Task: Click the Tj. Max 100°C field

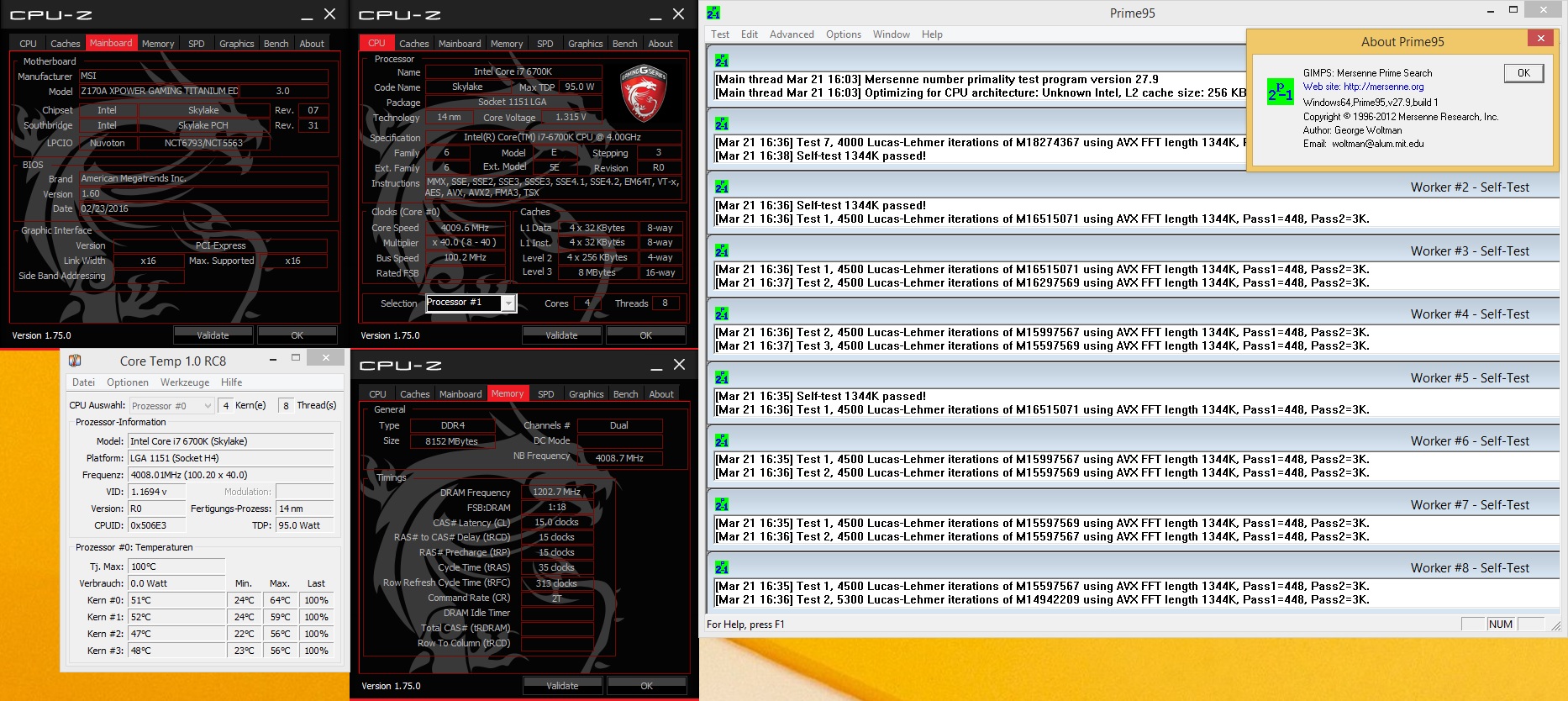Action: pyautogui.click(x=176, y=567)
